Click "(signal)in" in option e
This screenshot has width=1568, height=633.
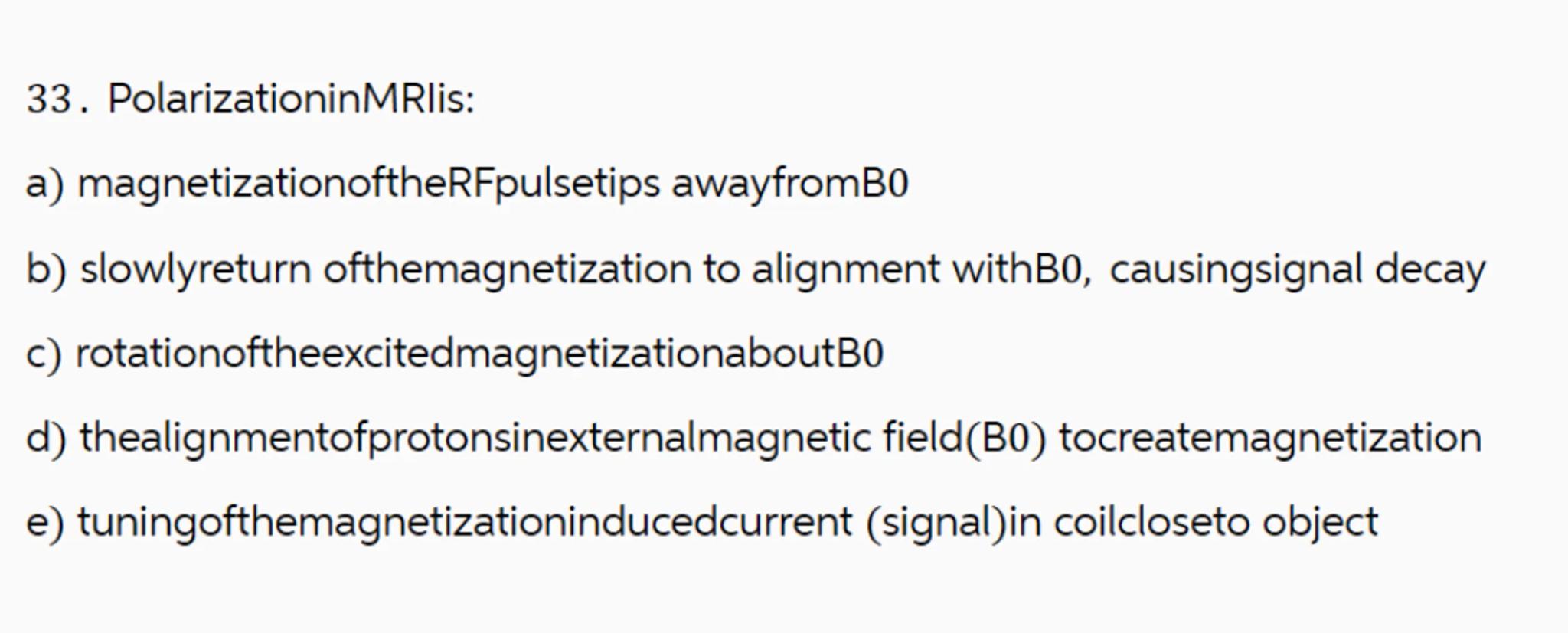(954, 523)
